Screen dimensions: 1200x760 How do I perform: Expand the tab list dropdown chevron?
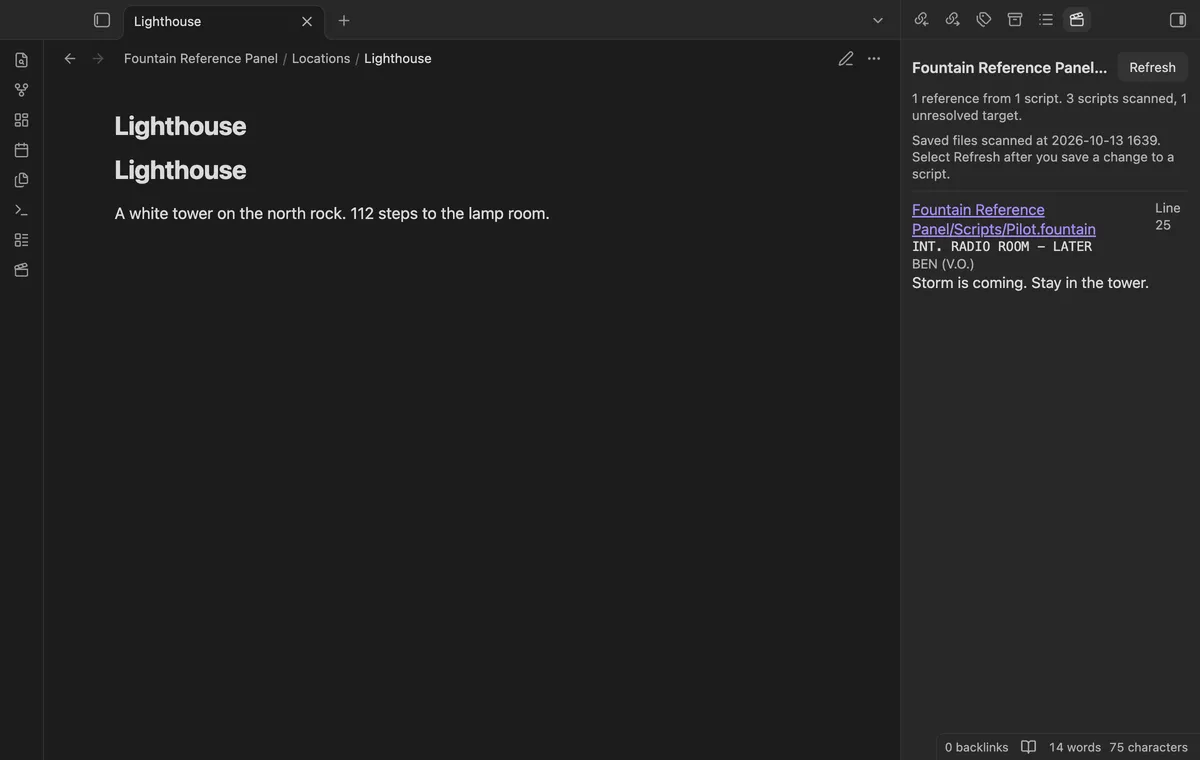tap(878, 20)
